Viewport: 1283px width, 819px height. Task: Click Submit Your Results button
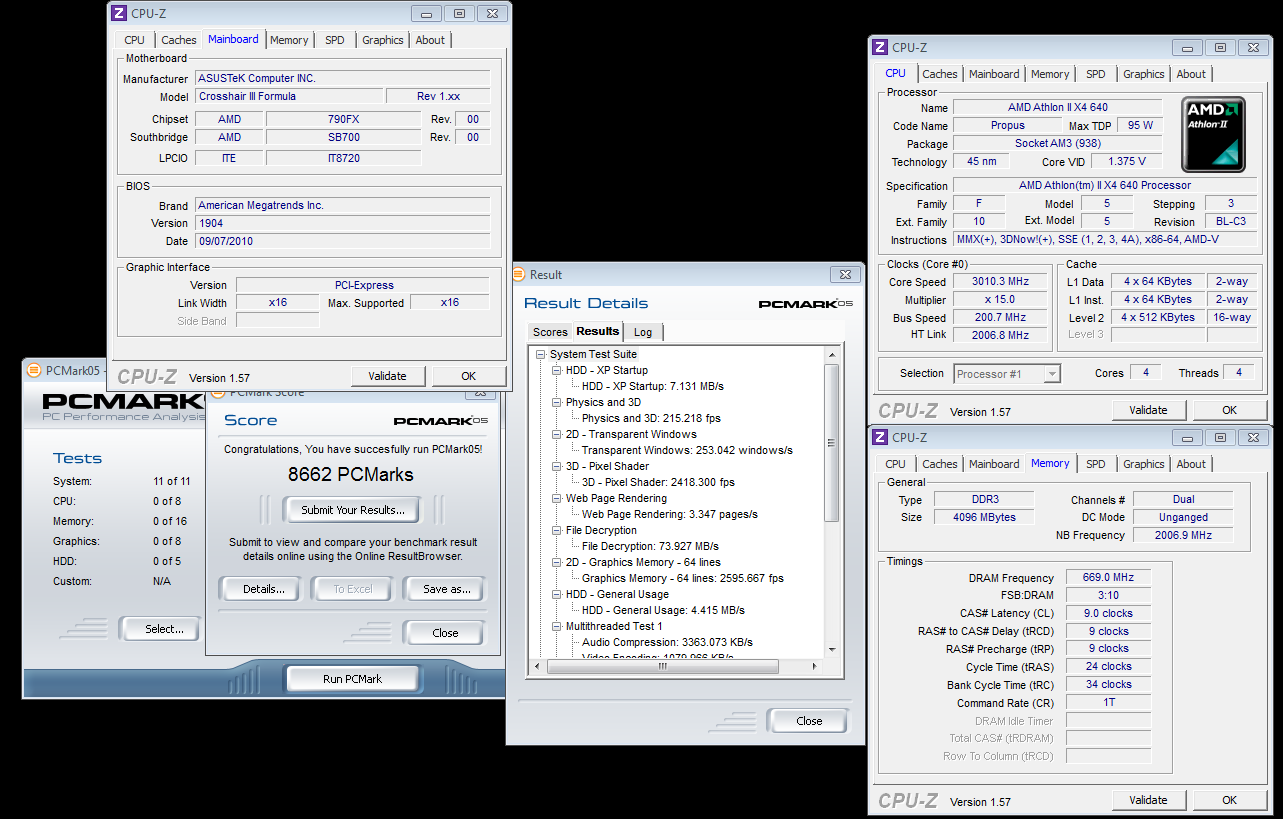[353, 510]
